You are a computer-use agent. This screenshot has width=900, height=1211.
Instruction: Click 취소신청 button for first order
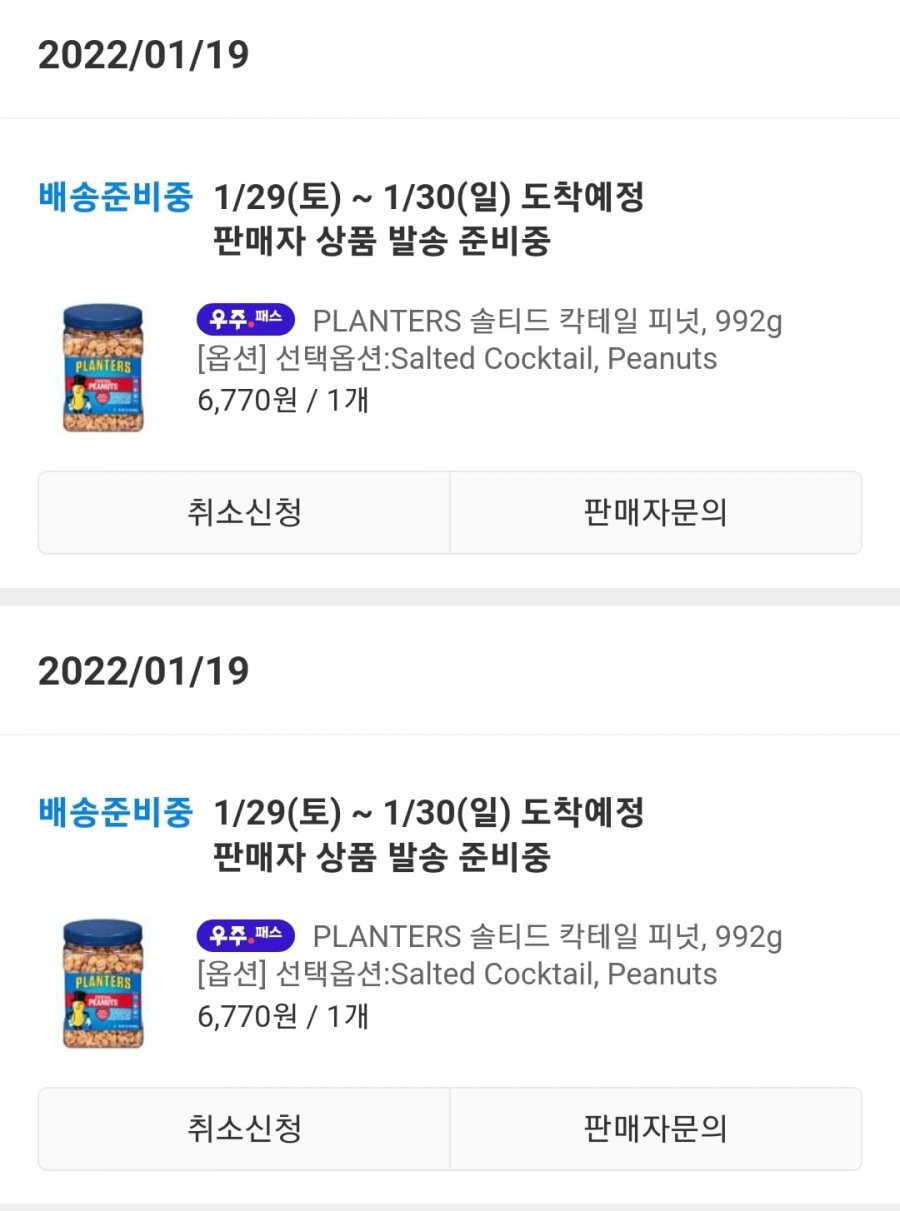click(244, 513)
